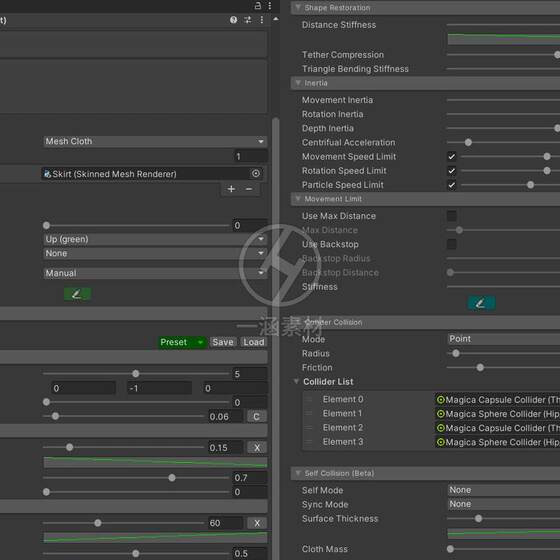The height and width of the screenshot is (560, 560).
Task: Collapse the Inertia section
Action: click(x=298, y=83)
